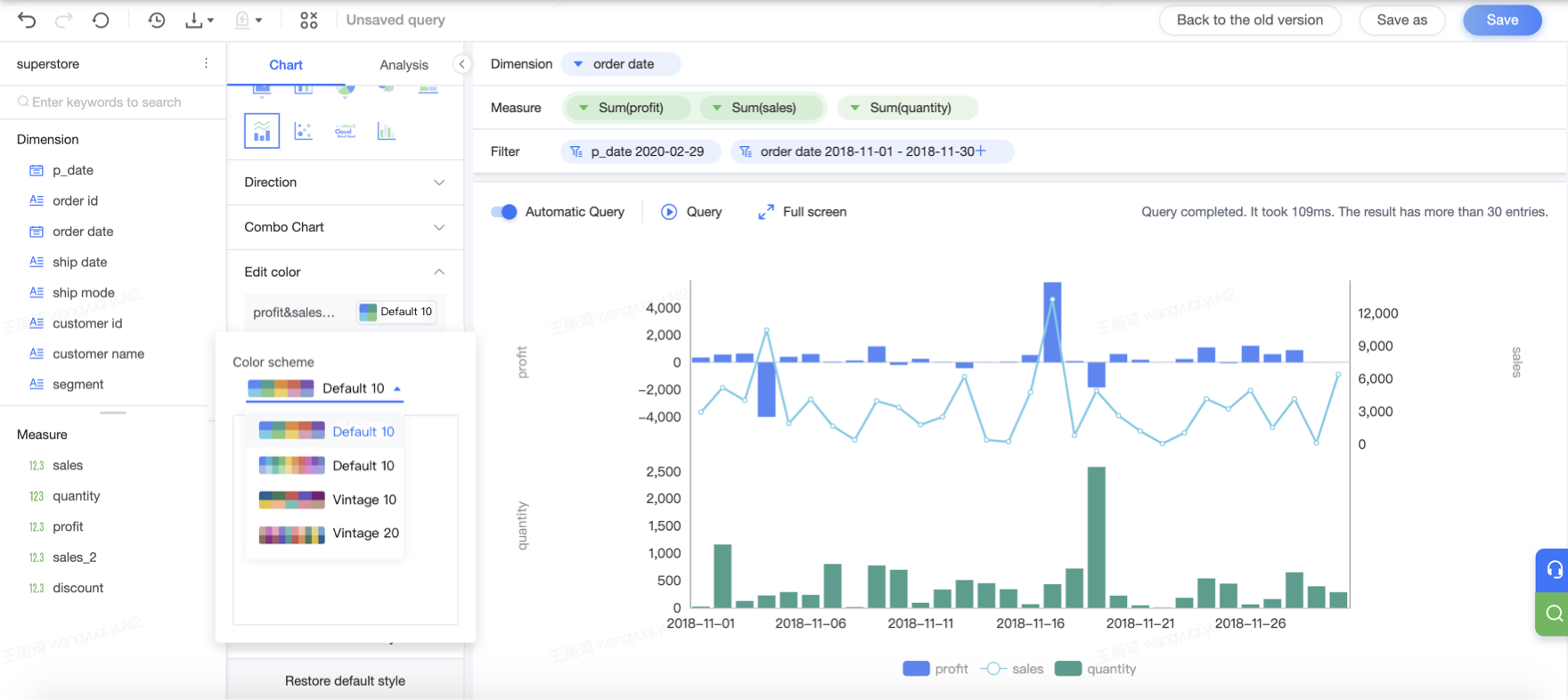This screenshot has width=1568, height=700.
Task: Click the Query button label
Action: tap(704, 212)
